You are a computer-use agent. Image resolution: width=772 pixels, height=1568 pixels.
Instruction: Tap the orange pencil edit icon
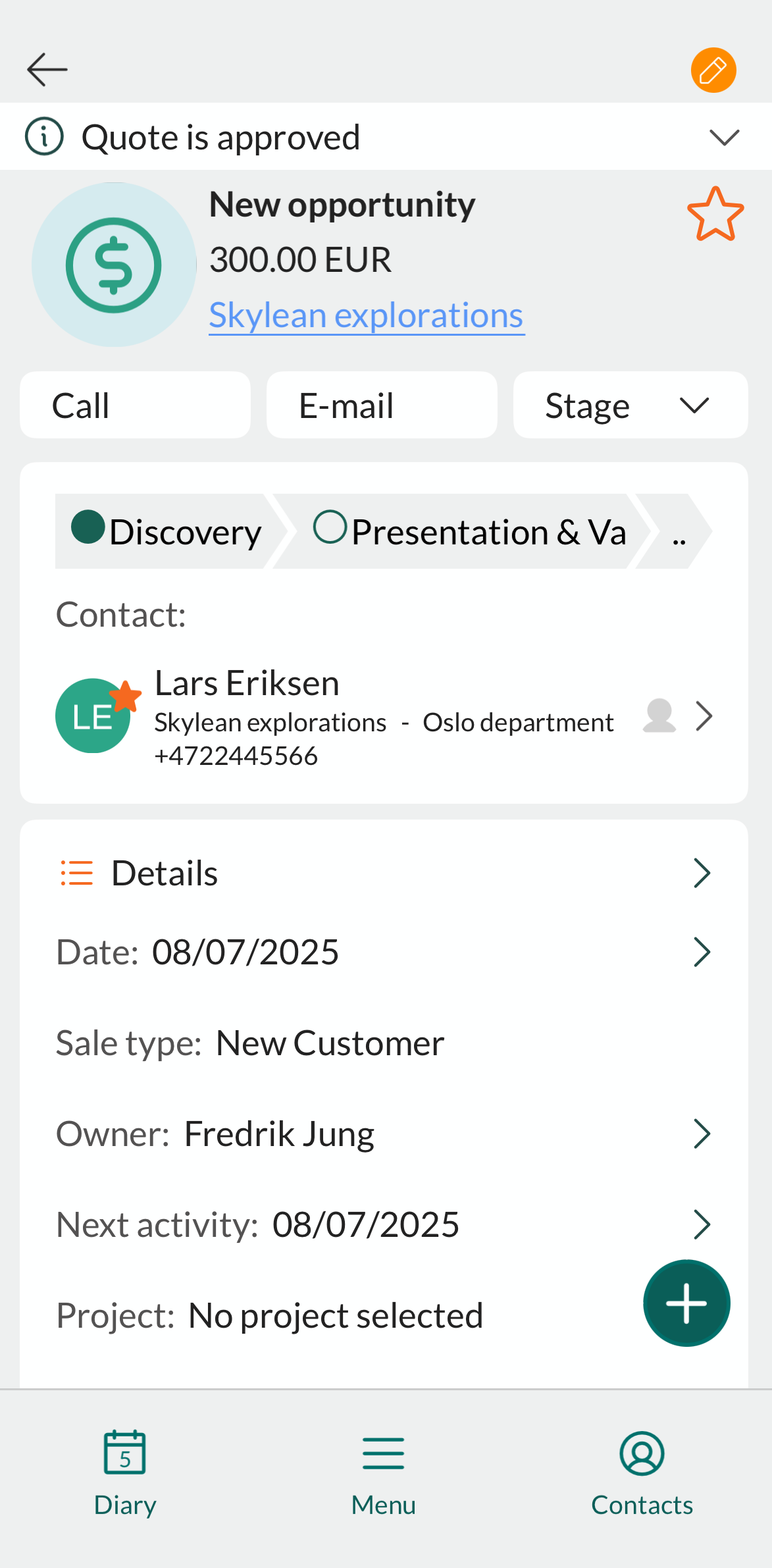[713, 70]
